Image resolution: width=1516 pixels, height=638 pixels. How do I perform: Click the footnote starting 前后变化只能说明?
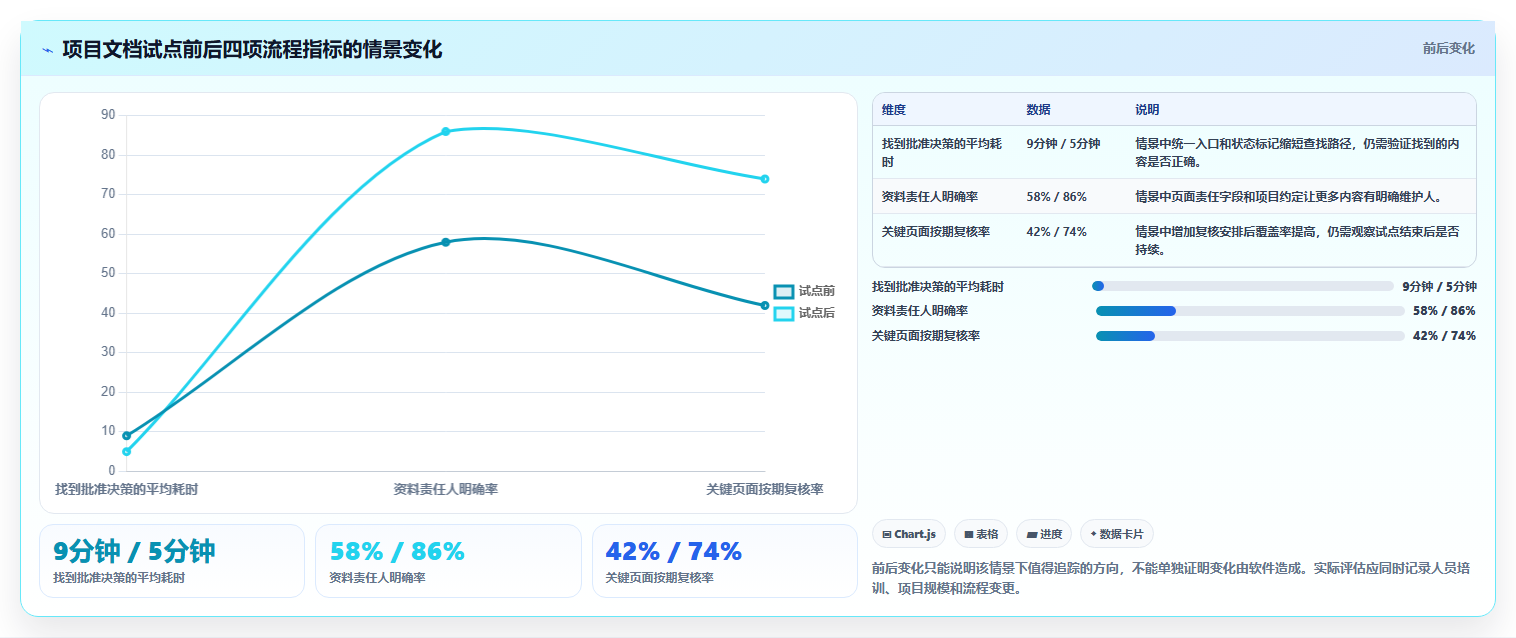pos(1171,578)
